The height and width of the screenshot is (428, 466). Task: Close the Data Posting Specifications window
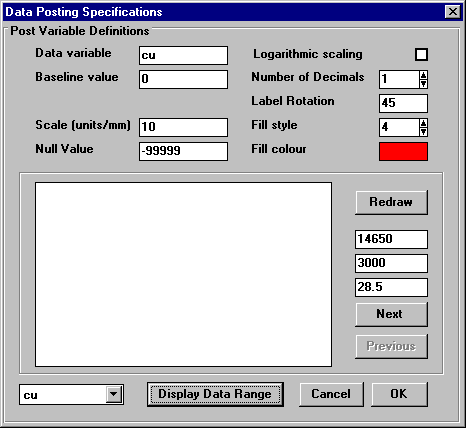click(x=453, y=12)
